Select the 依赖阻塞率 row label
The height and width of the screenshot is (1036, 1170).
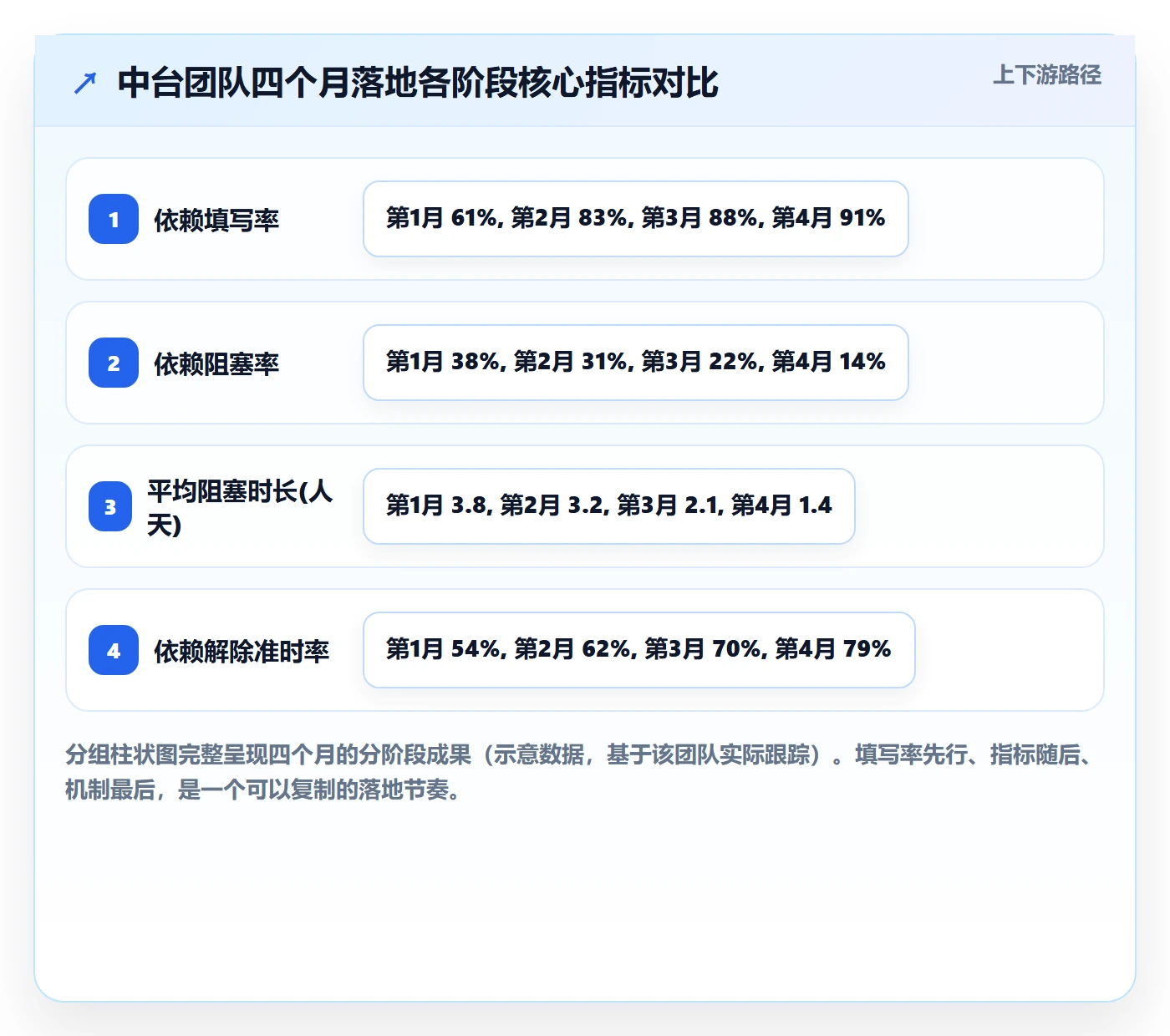coord(216,363)
